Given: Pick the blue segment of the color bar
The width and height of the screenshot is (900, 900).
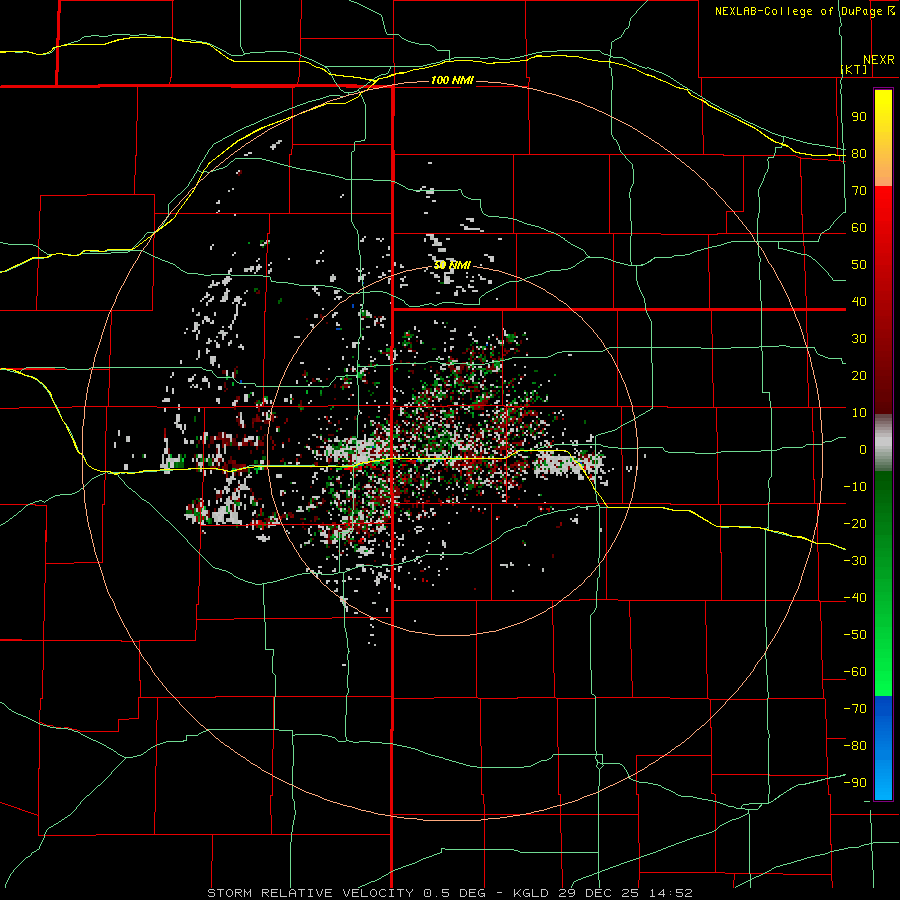Looking at the screenshot, I should point(883,747).
